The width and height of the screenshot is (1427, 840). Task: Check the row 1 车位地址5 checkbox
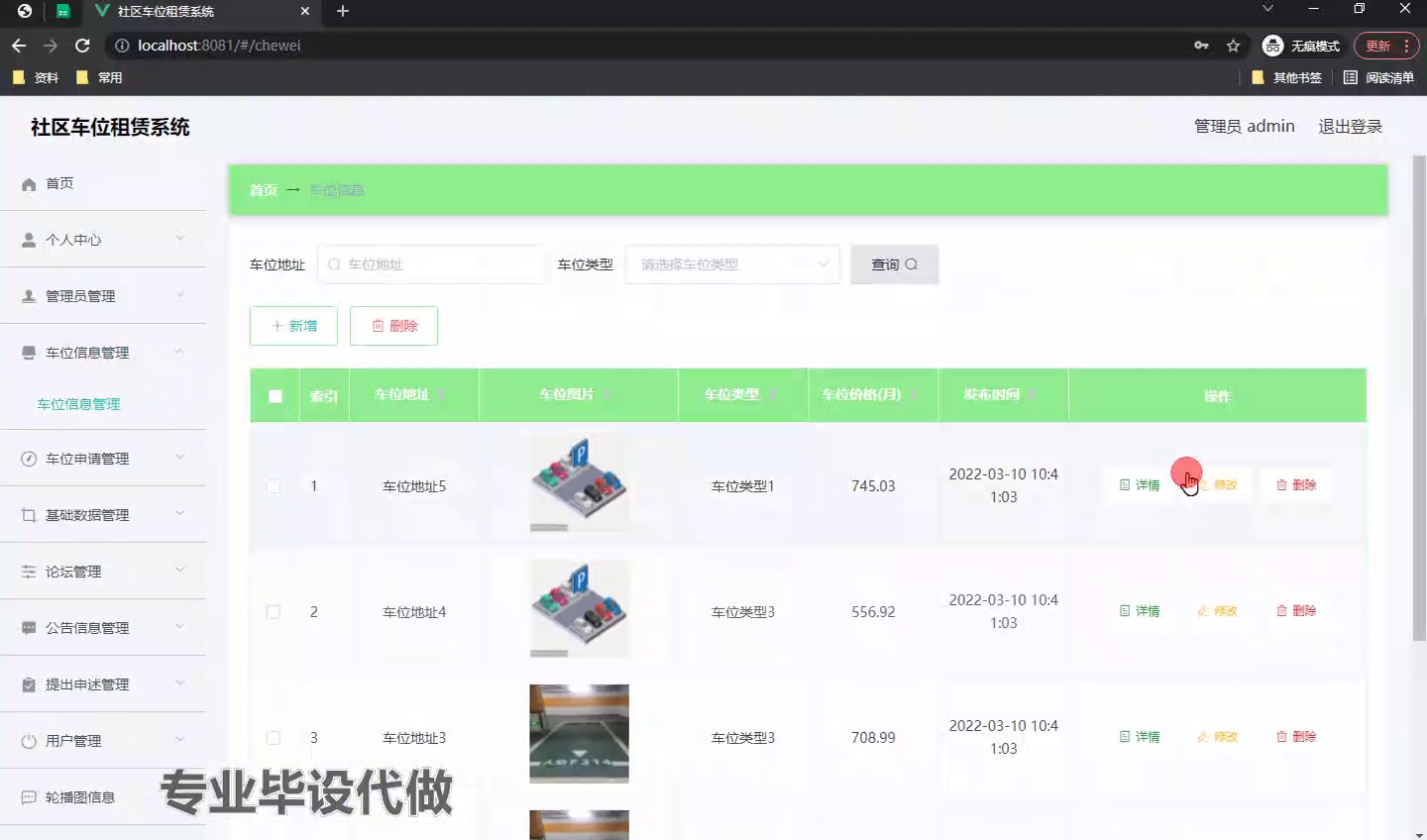point(274,486)
